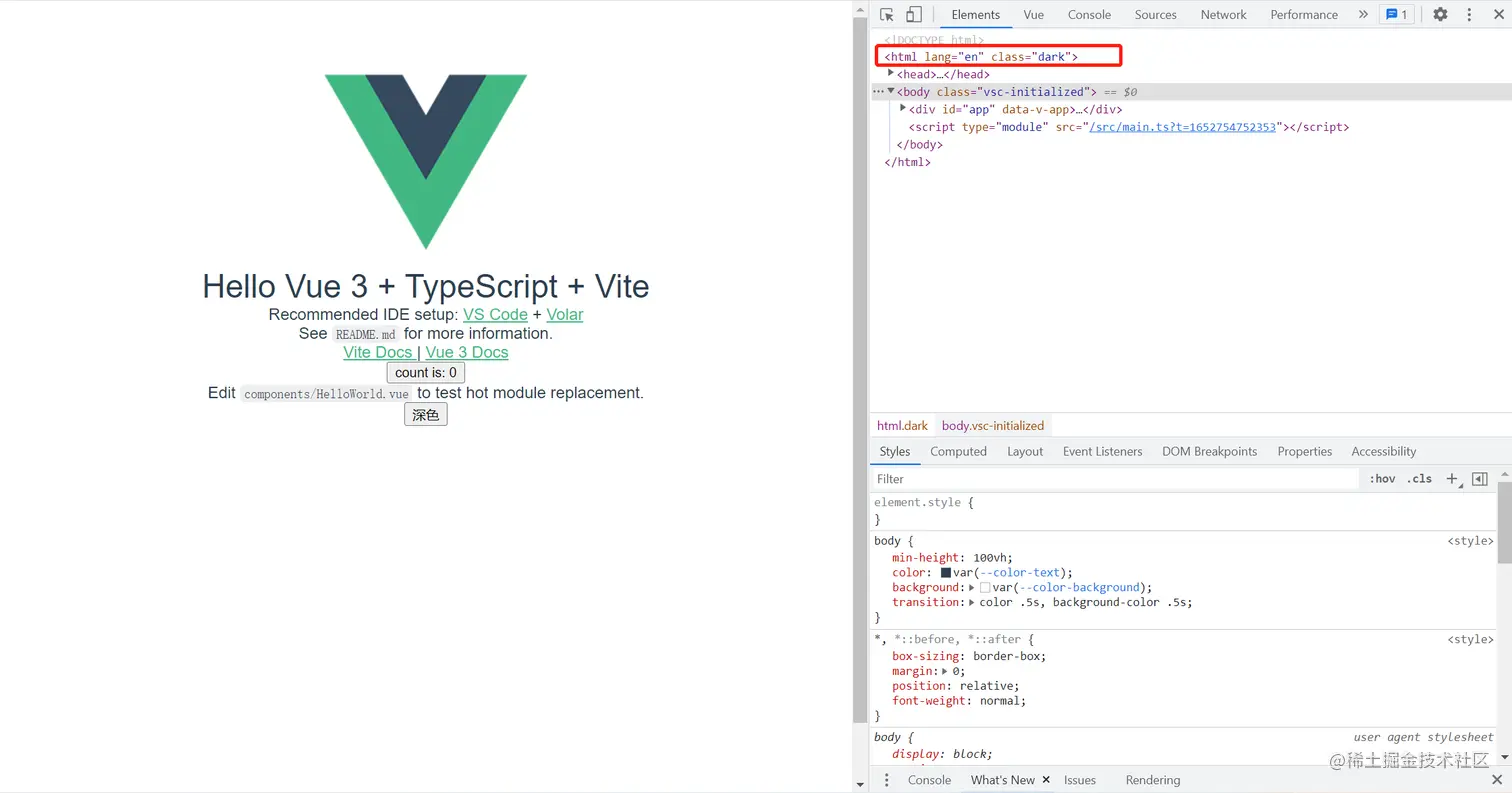Screen dimensions: 1512x793
Task: Expand the transition shorthand property
Action: click(972, 603)
